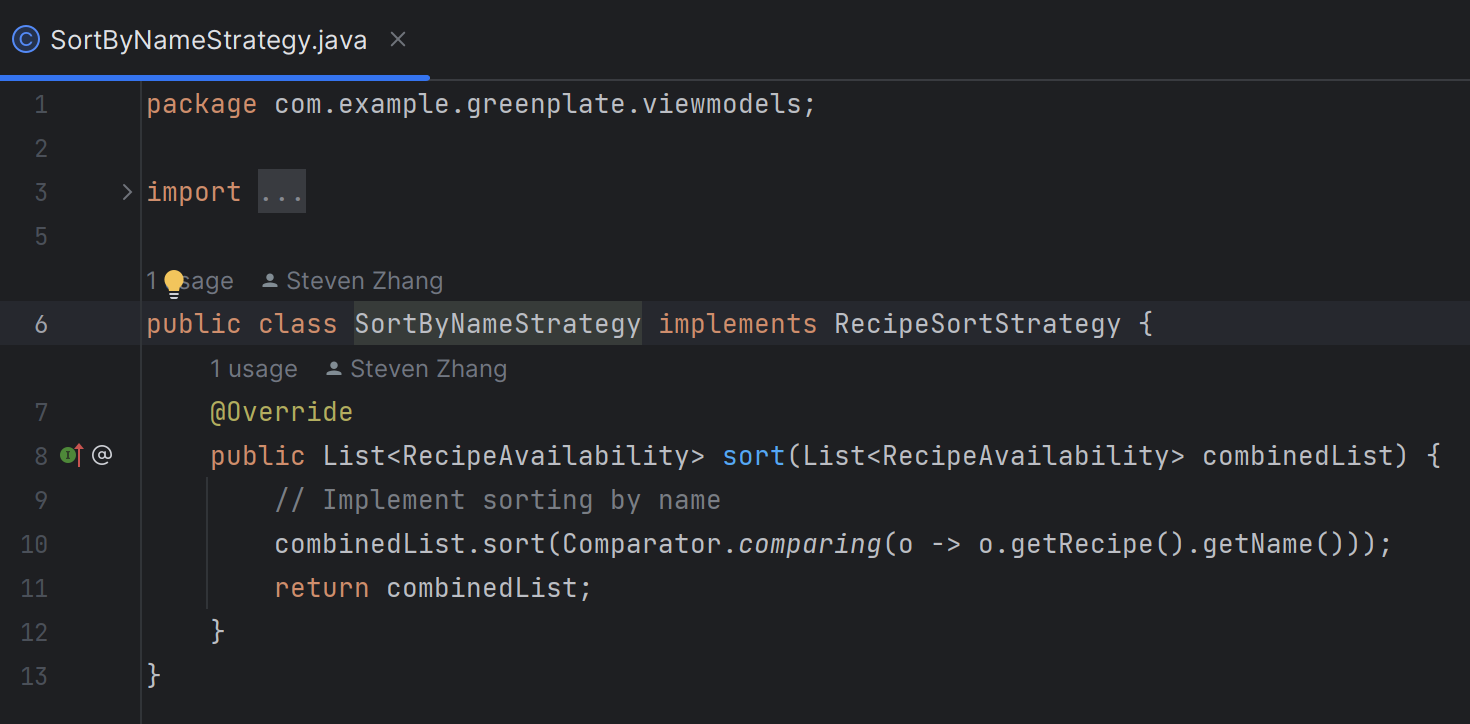Click the Comparator class reference on line 10
The width and height of the screenshot is (1470, 724).
pos(642,544)
